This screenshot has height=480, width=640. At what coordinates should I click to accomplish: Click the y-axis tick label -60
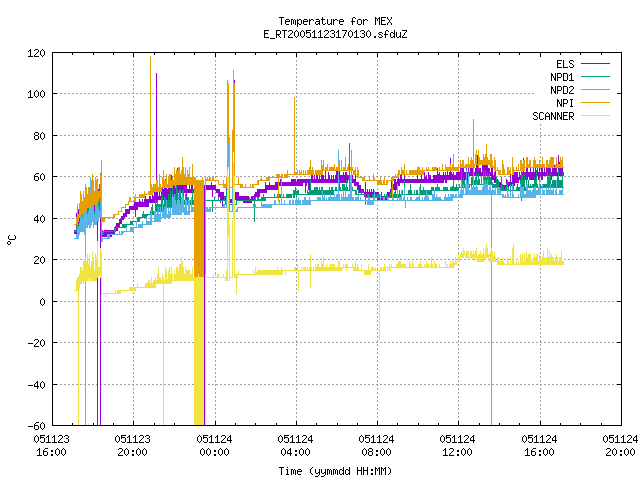point(36,426)
